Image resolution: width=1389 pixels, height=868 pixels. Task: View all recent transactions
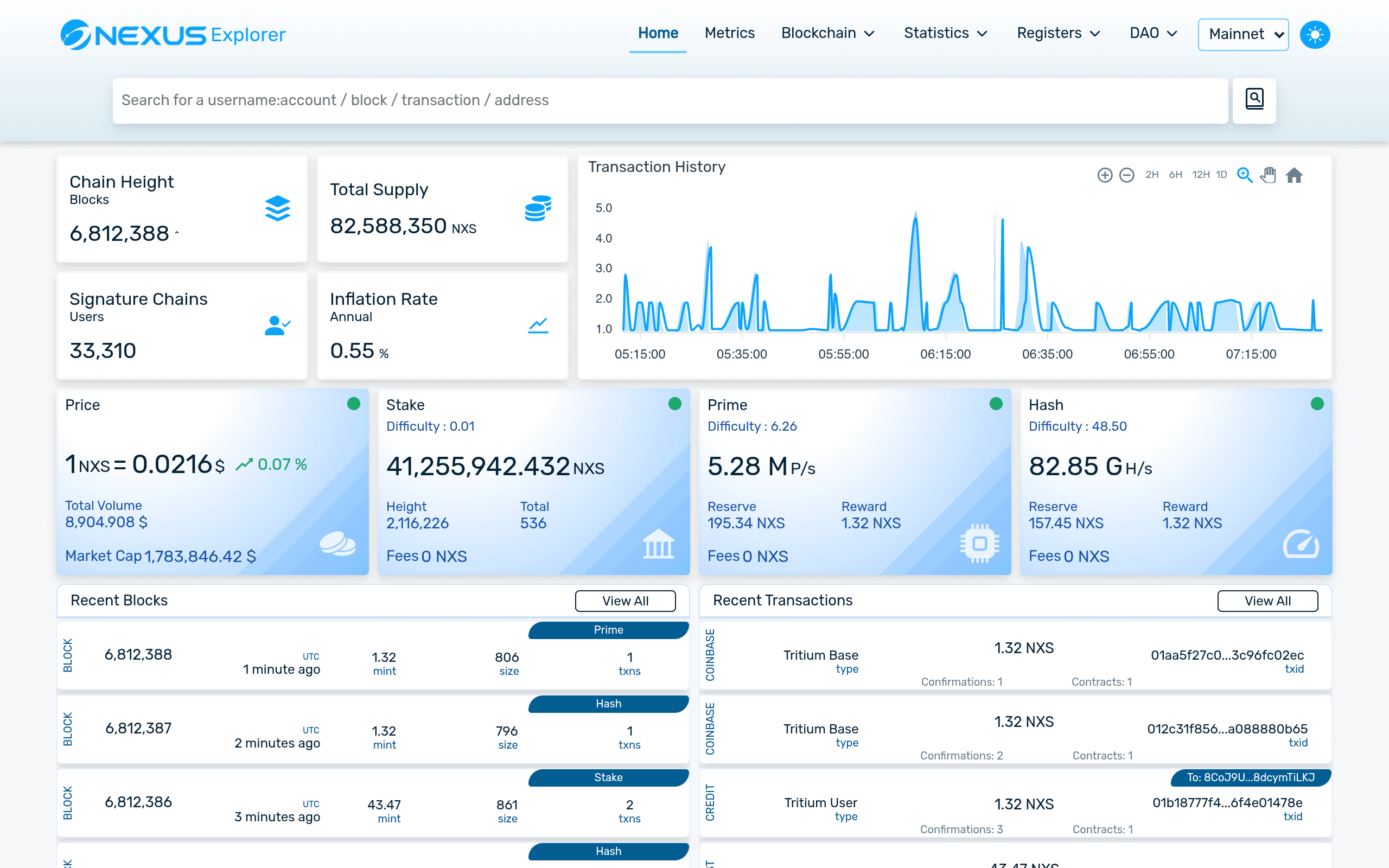tap(1267, 601)
